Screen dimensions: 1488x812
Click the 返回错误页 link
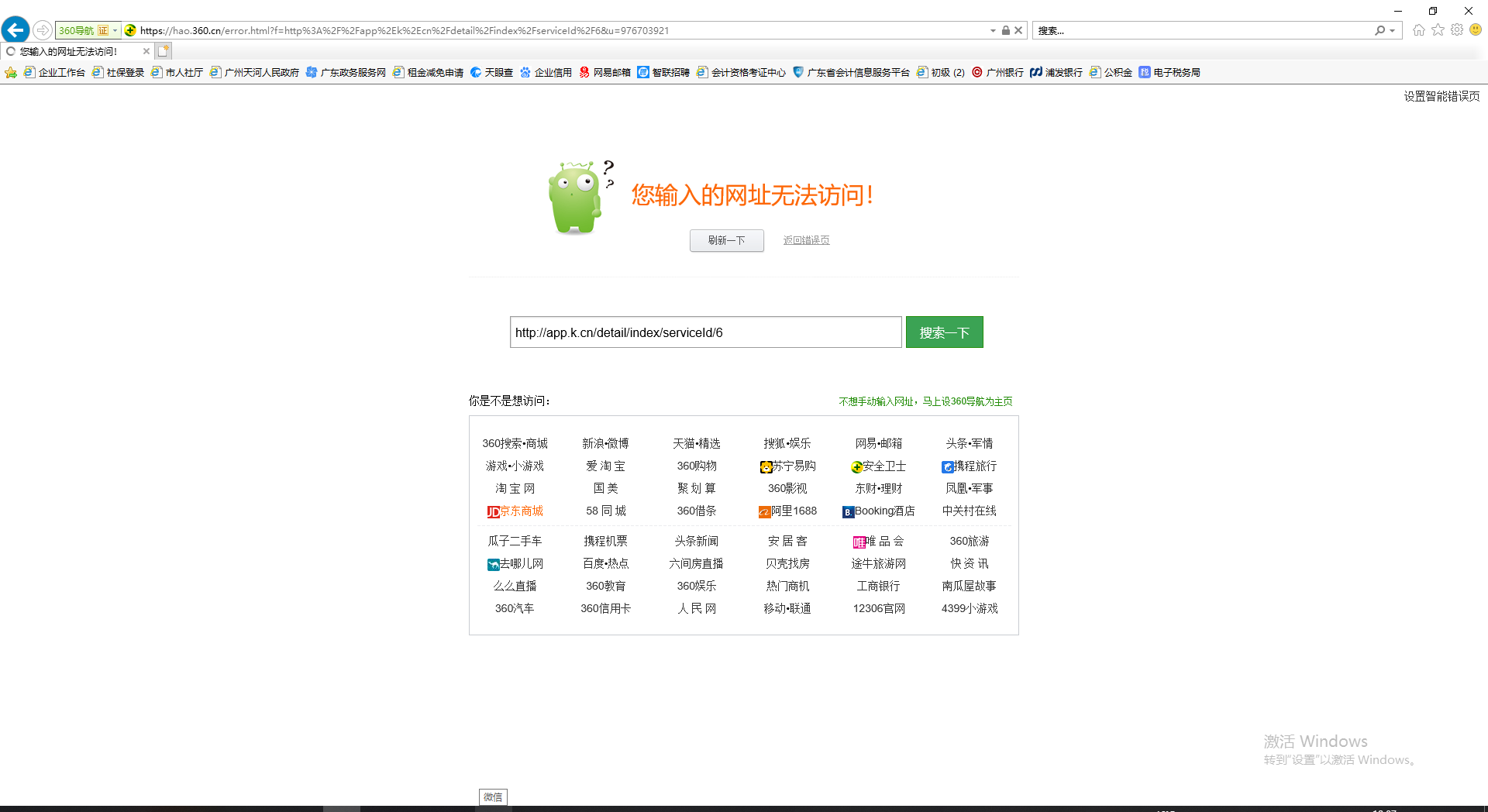pyautogui.click(x=806, y=240)
